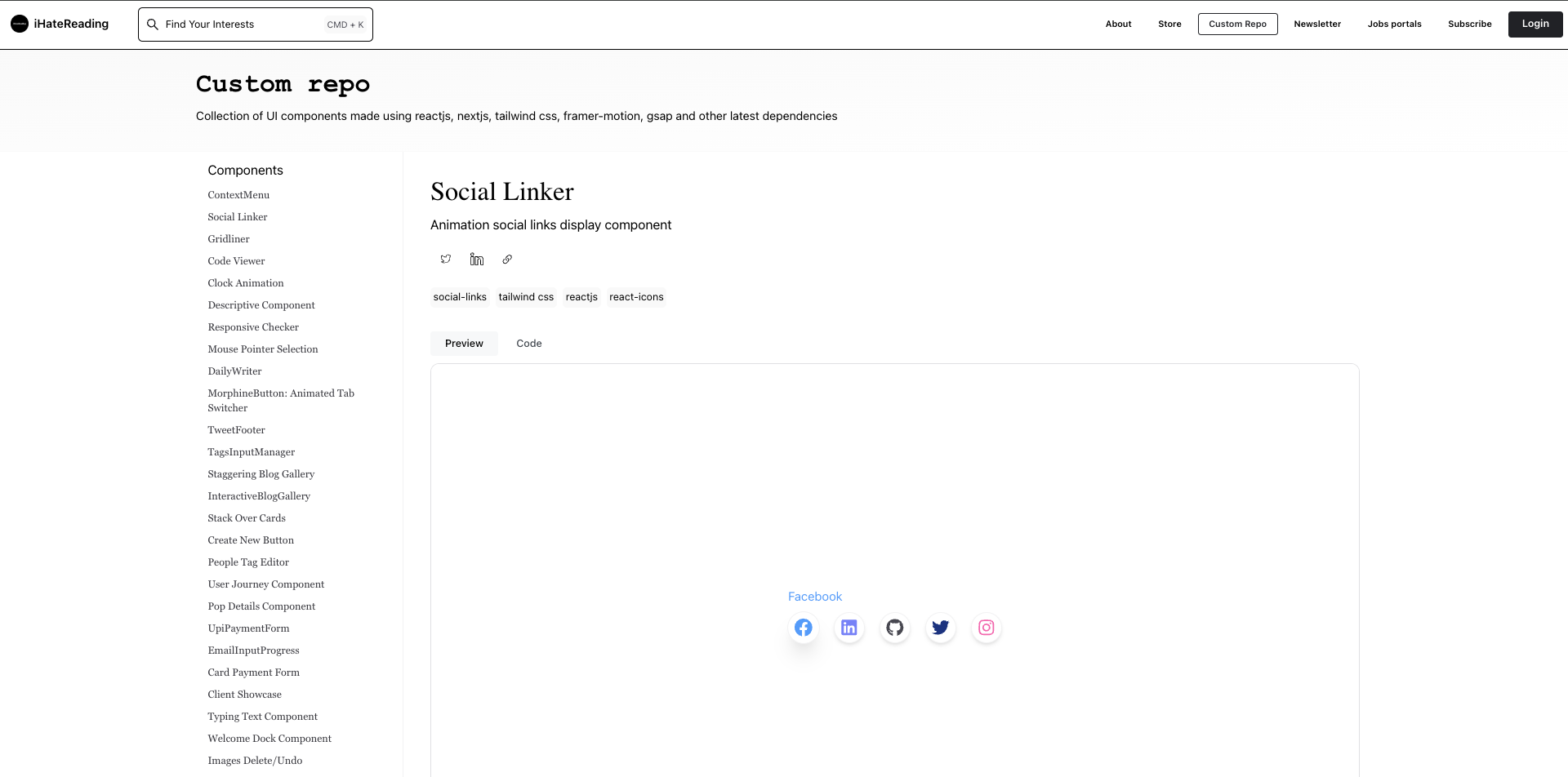Select the reactjs tag
The image size is (1568, 777).
point(581,297)
